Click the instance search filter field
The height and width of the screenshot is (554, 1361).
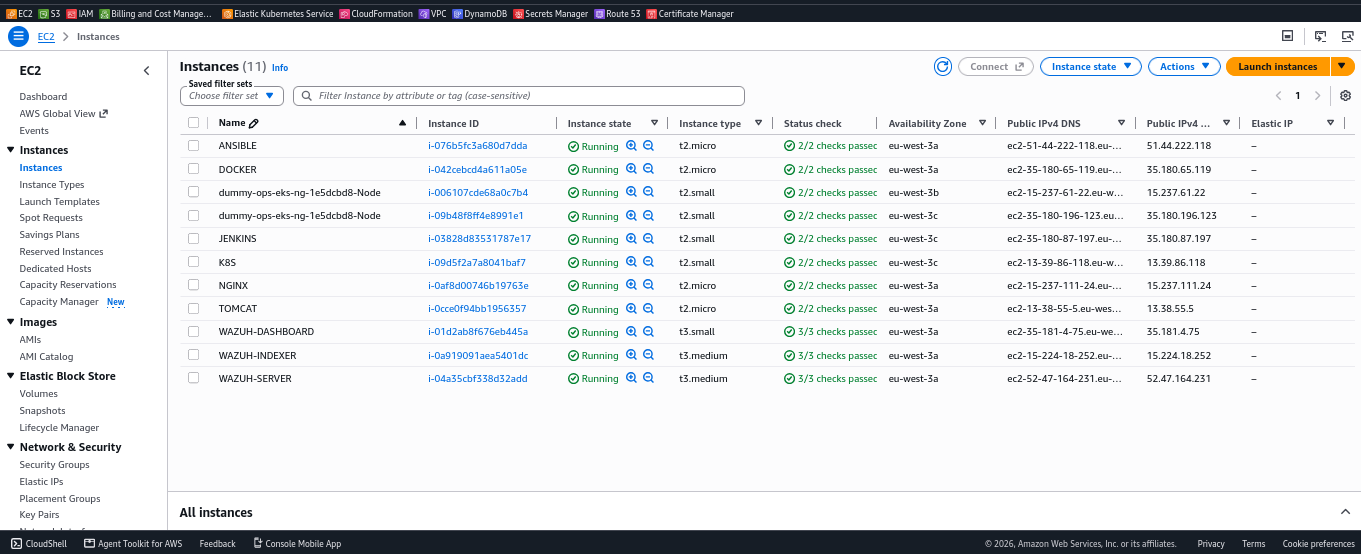519,96
